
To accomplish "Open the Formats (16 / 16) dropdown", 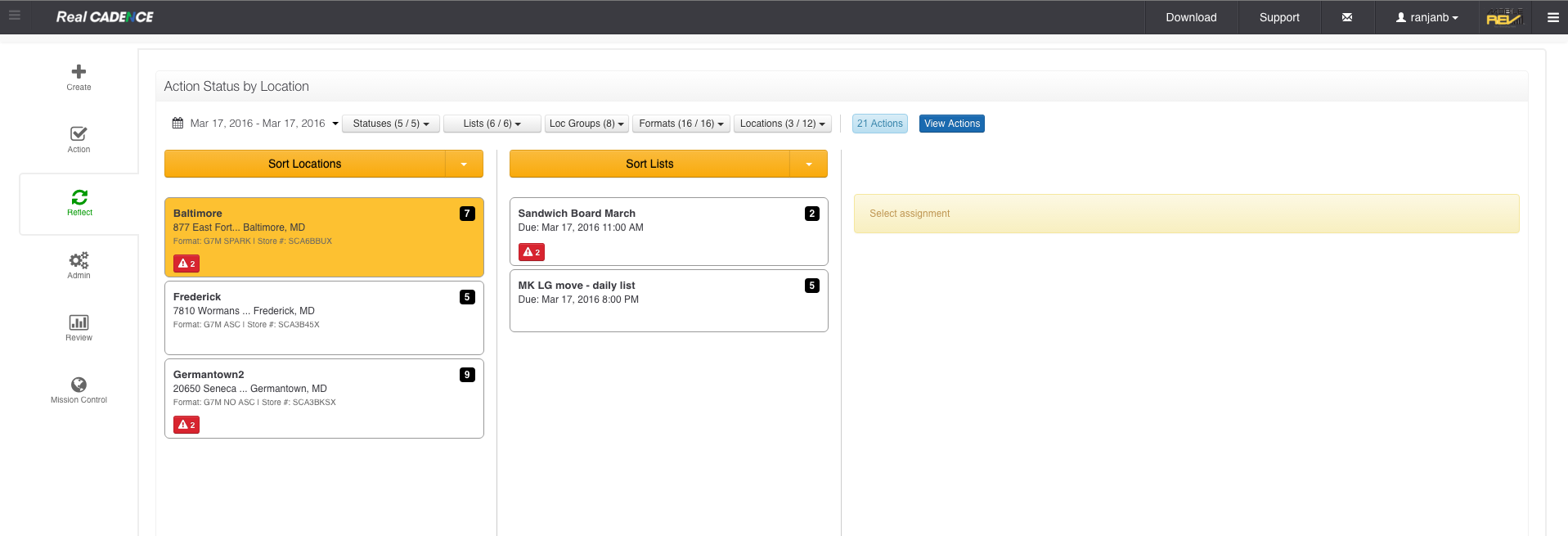I will point(681,124).
